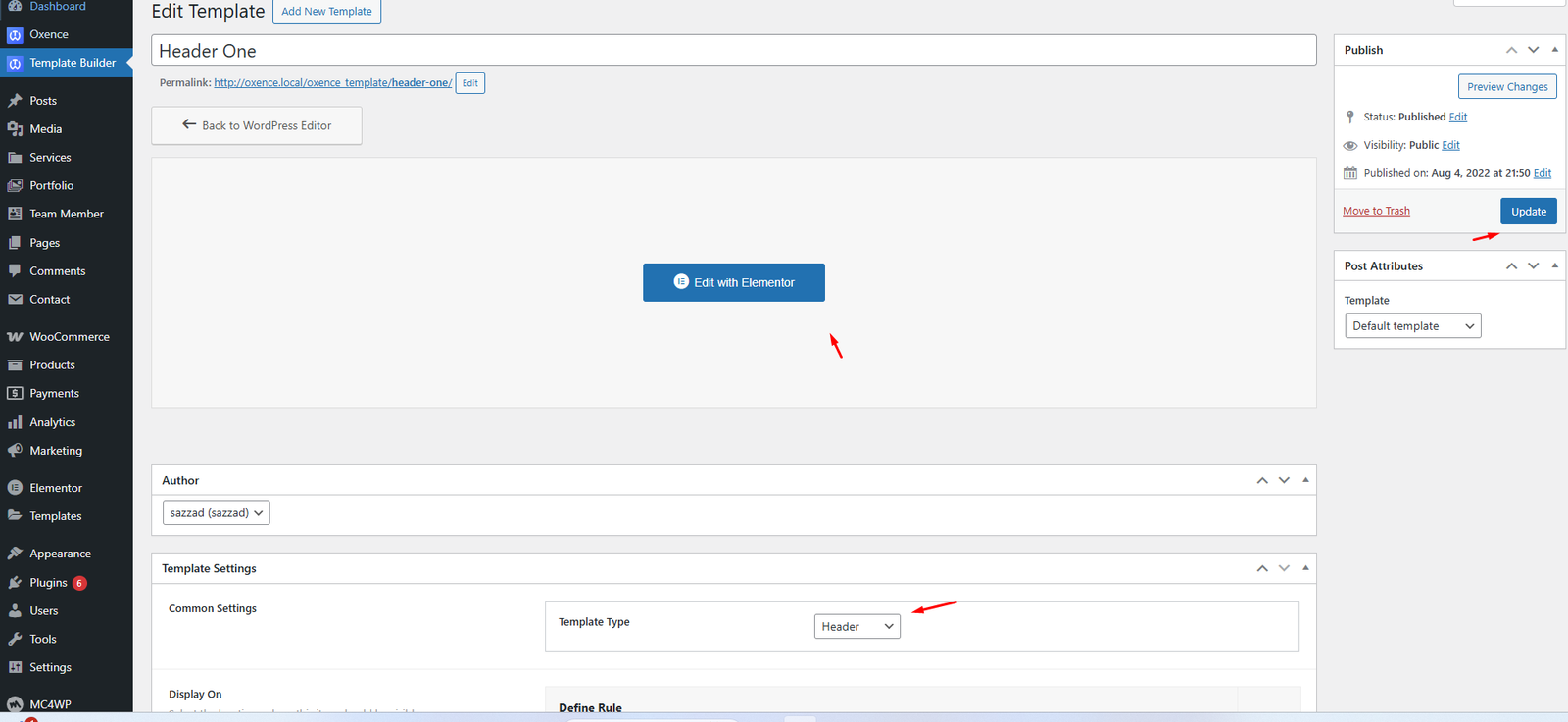The image size is (1568, 722).
Task: Click the WooCommerce icon in sidebar
Action: tap(15, 337)
